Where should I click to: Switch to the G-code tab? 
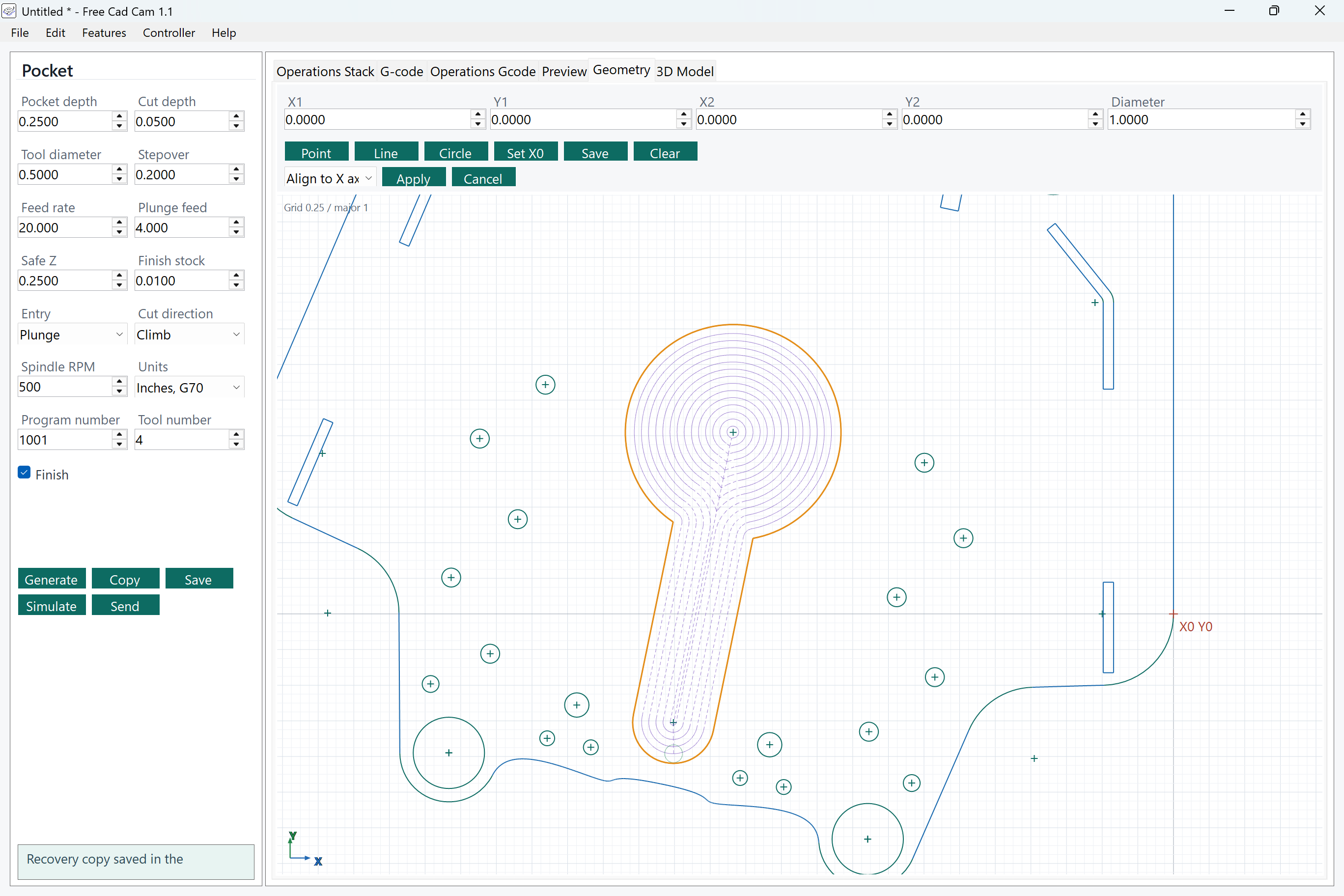click(x=401, y=71)
